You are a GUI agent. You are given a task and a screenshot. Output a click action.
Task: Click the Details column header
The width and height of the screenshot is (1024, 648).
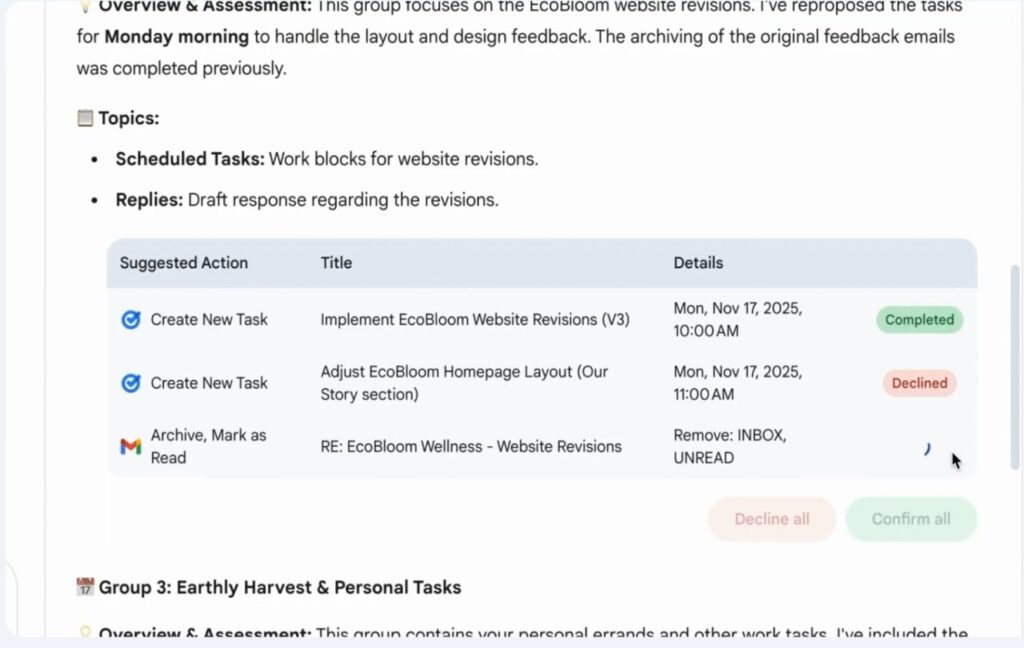(698, 263)
